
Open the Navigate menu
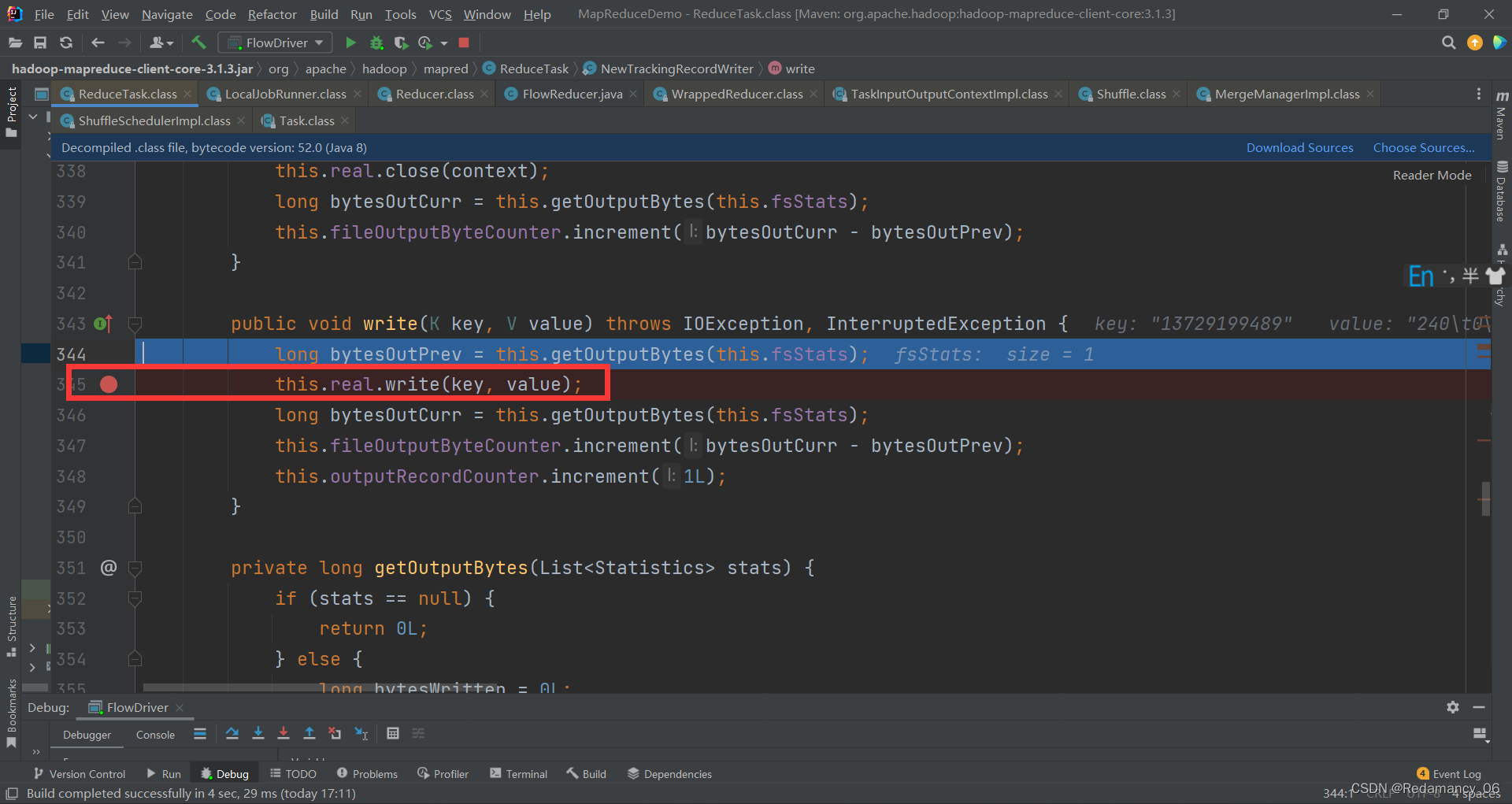(x=167, y=14)
